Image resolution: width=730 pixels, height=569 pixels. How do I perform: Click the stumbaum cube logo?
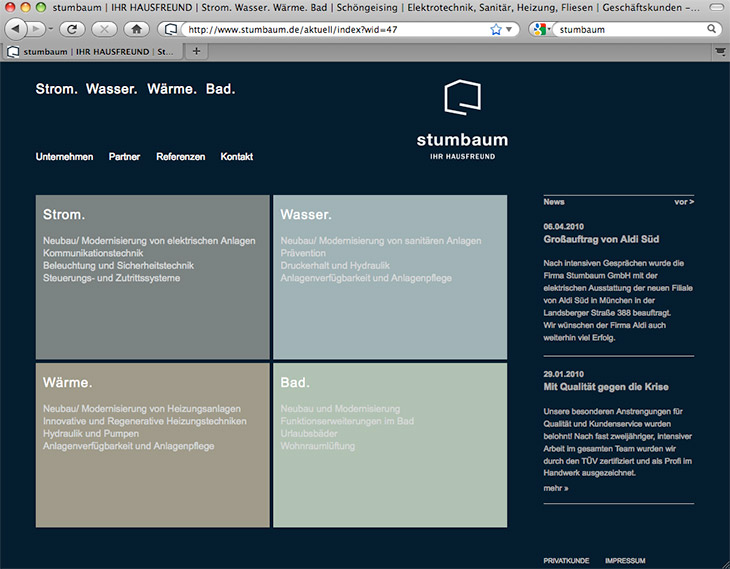pyautogui.click(x=462, y=97)
